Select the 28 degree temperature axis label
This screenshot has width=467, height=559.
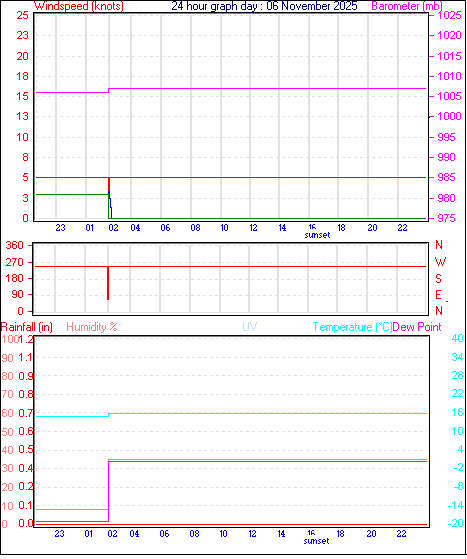click(457, 375)
